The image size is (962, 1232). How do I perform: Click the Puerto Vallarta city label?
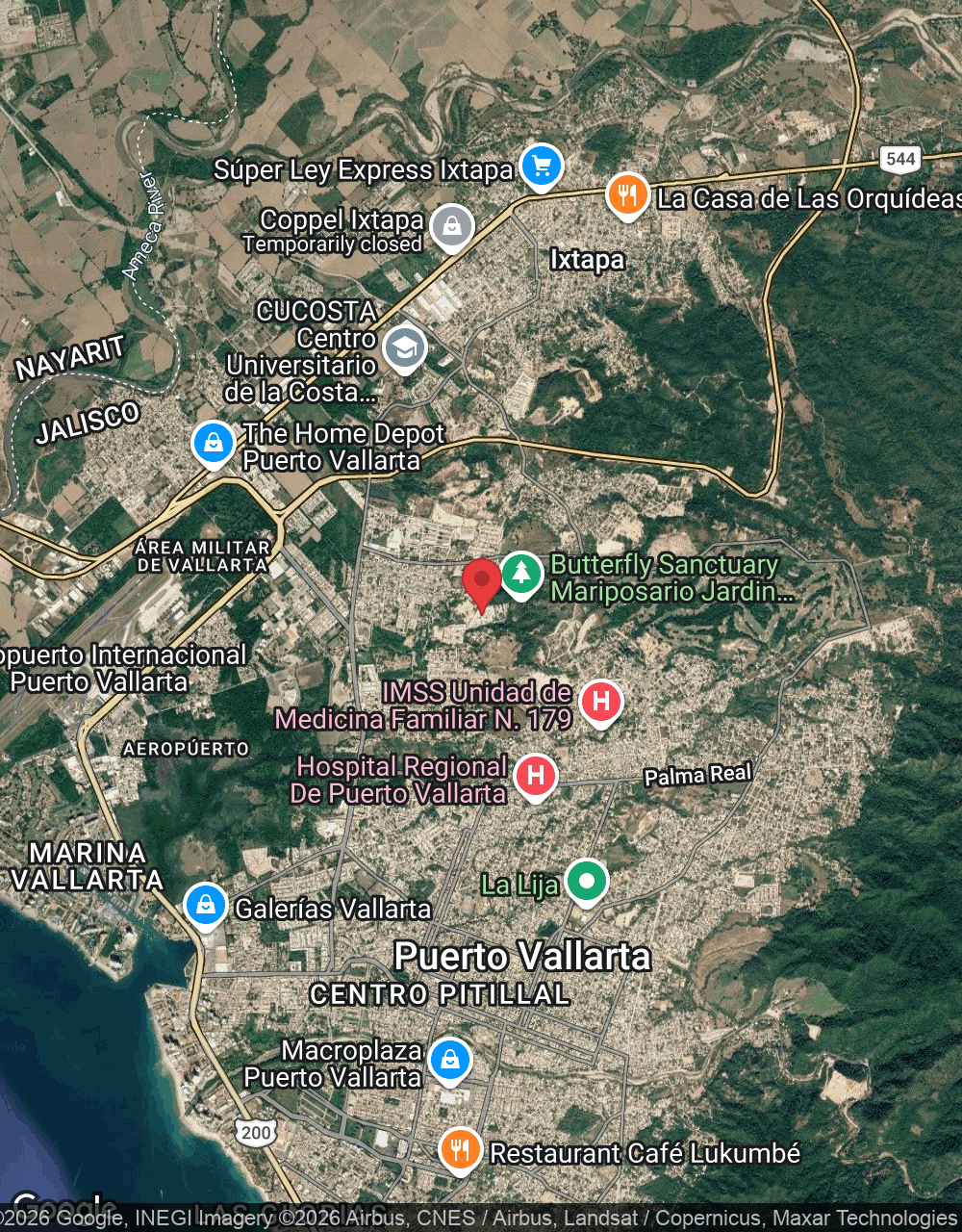click(522, 957)
